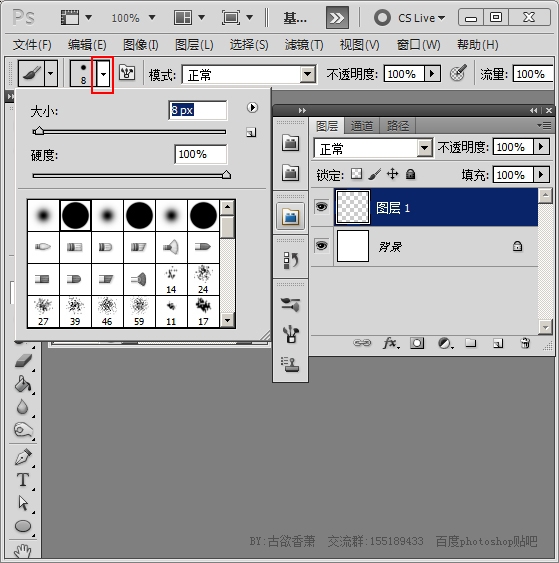
Task: Open the fx layer style menu
Action: click(x=391, y=343)
